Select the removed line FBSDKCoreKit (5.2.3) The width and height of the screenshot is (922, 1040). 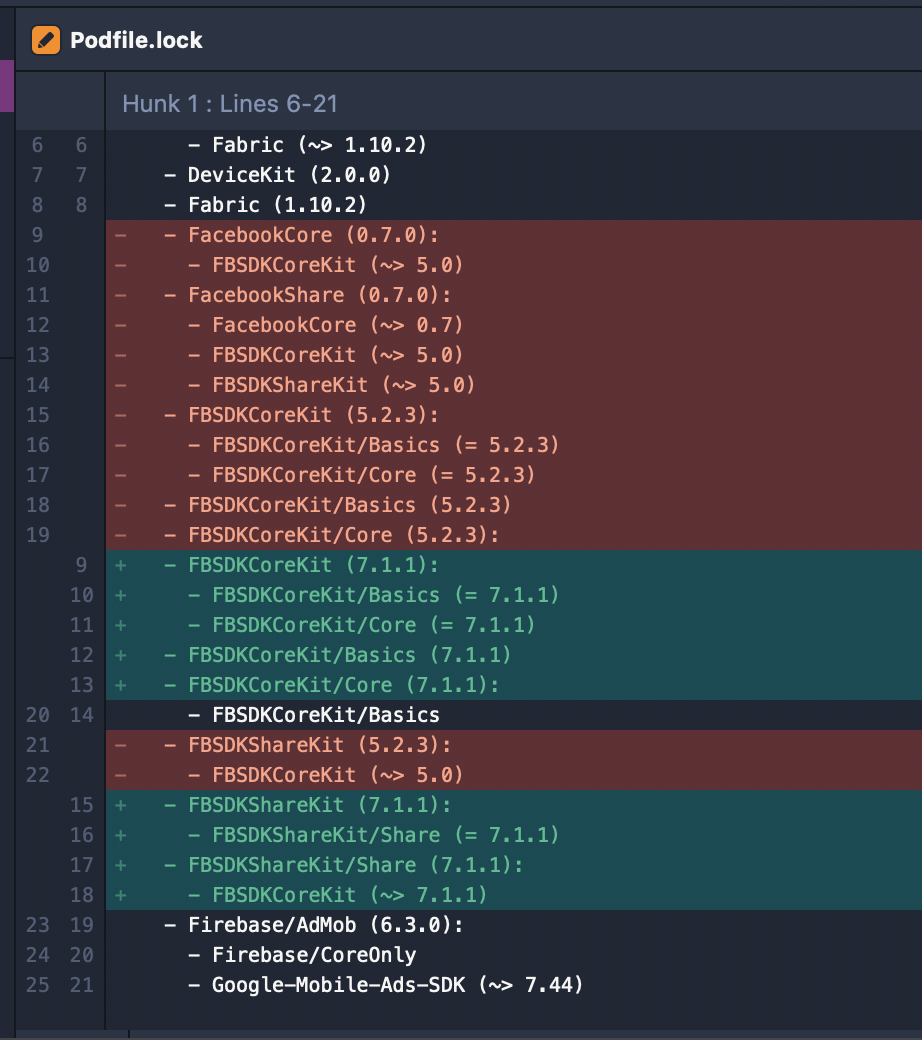tap(513, 415)
